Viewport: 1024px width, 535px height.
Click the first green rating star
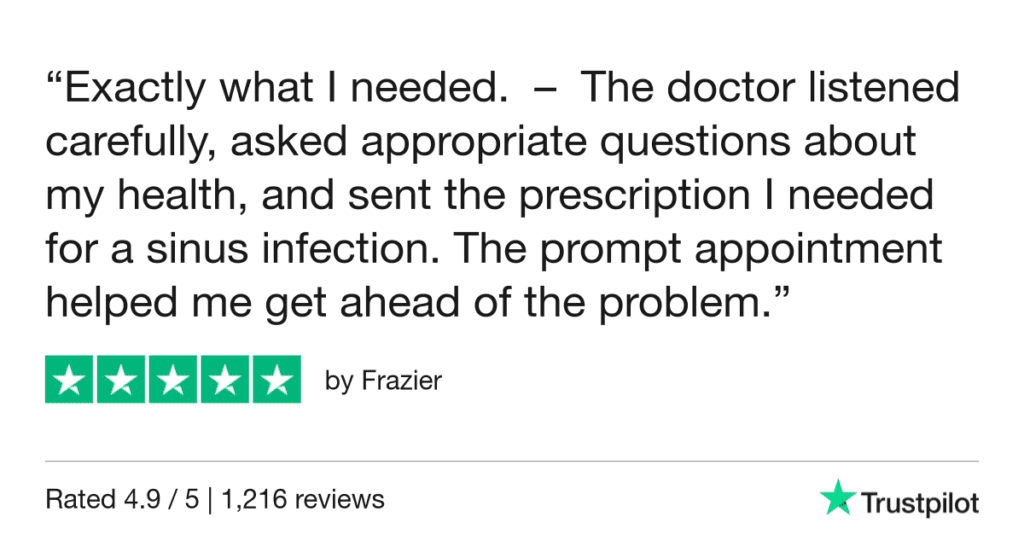click(70, 380)
